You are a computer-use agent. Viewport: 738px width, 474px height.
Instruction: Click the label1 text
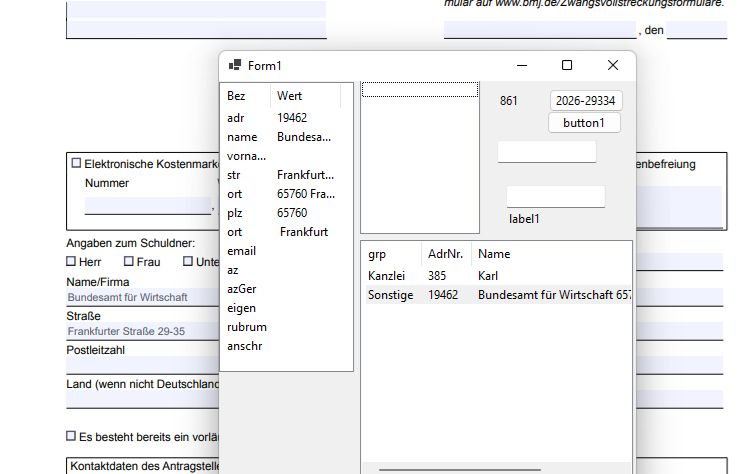tap(524, 219)
